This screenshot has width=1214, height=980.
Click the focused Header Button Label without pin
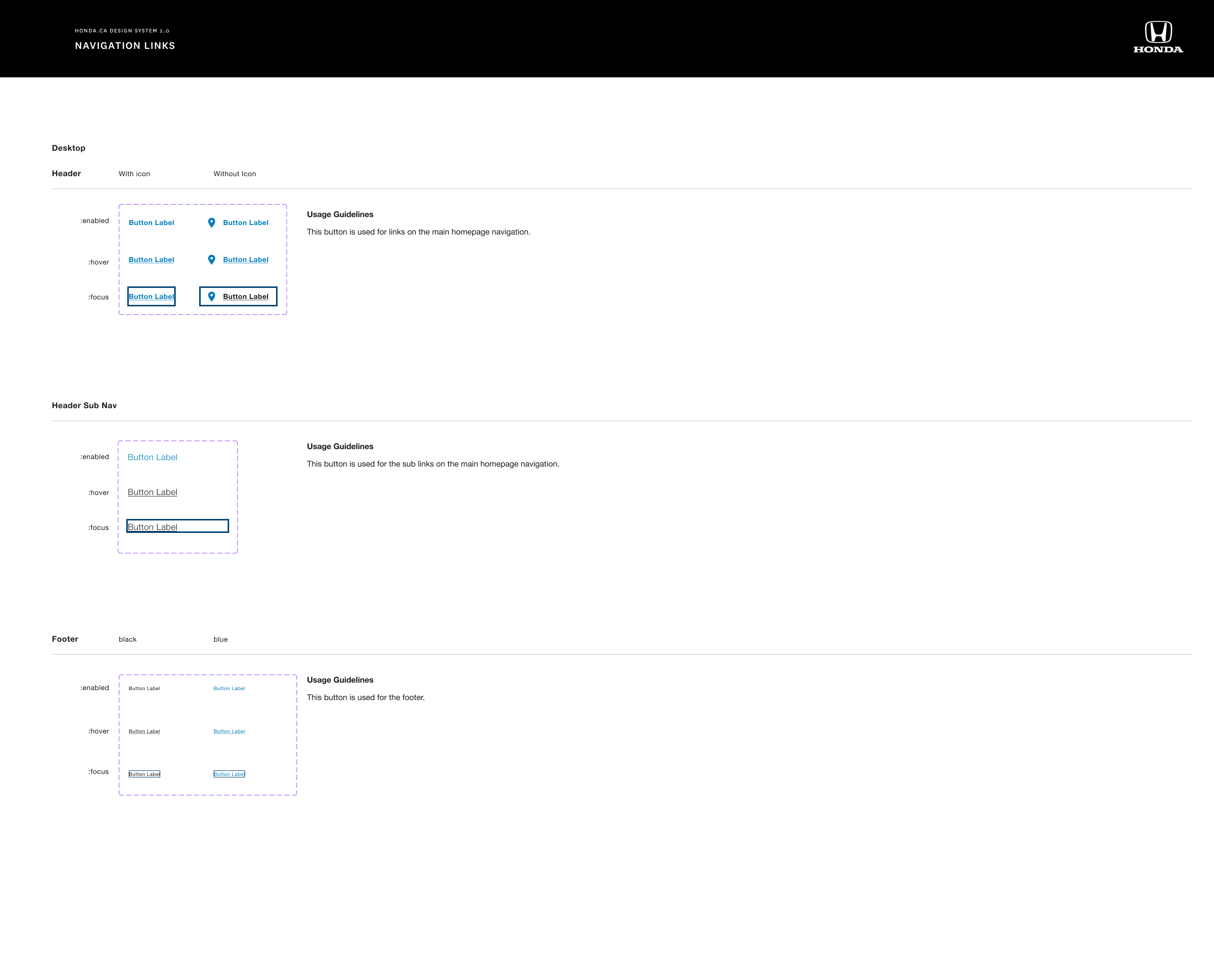pyautogui.click(x=151, y=296)
